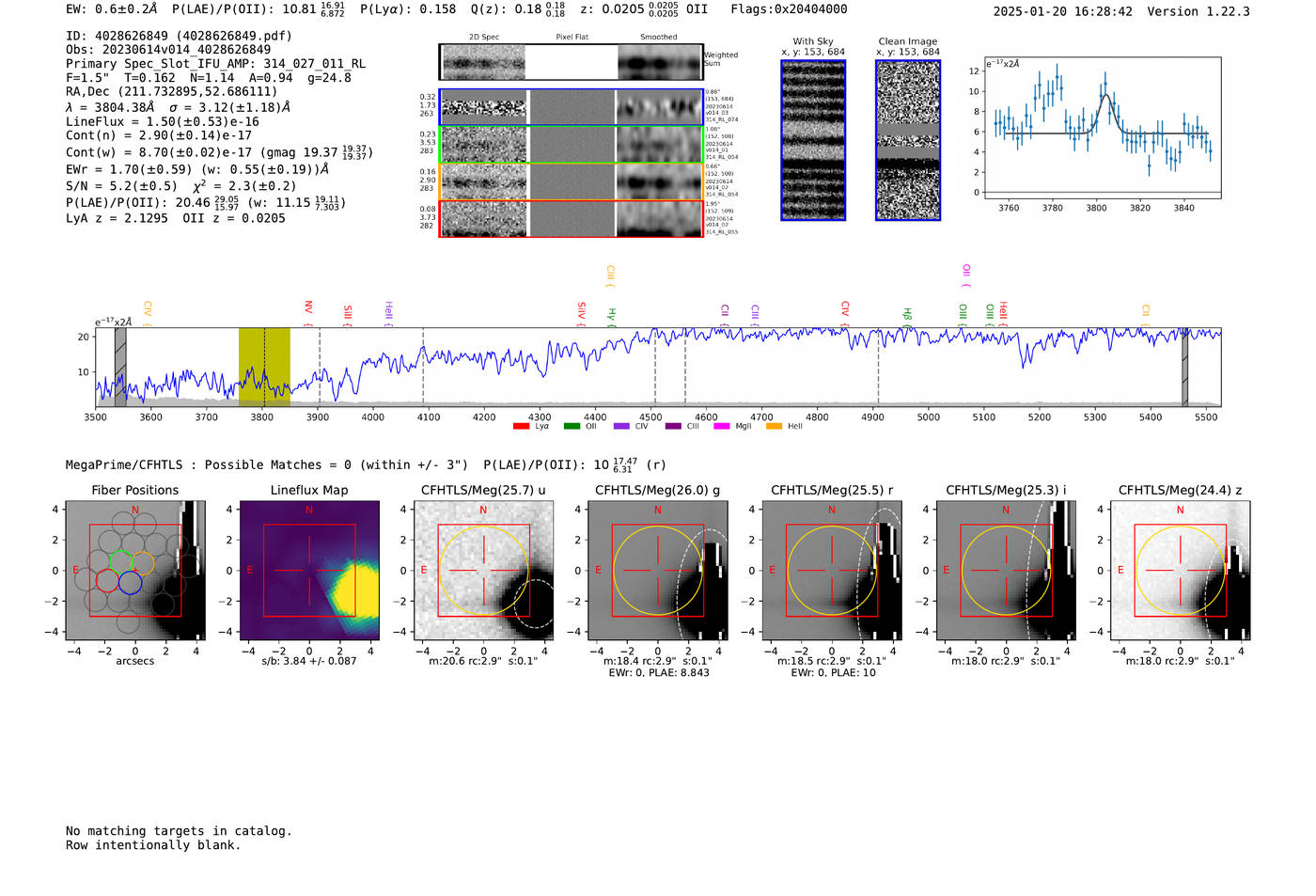This screenshot has height=896, width=1316.
Task: Click the 2D Spec column header
Action: (484, 38)
